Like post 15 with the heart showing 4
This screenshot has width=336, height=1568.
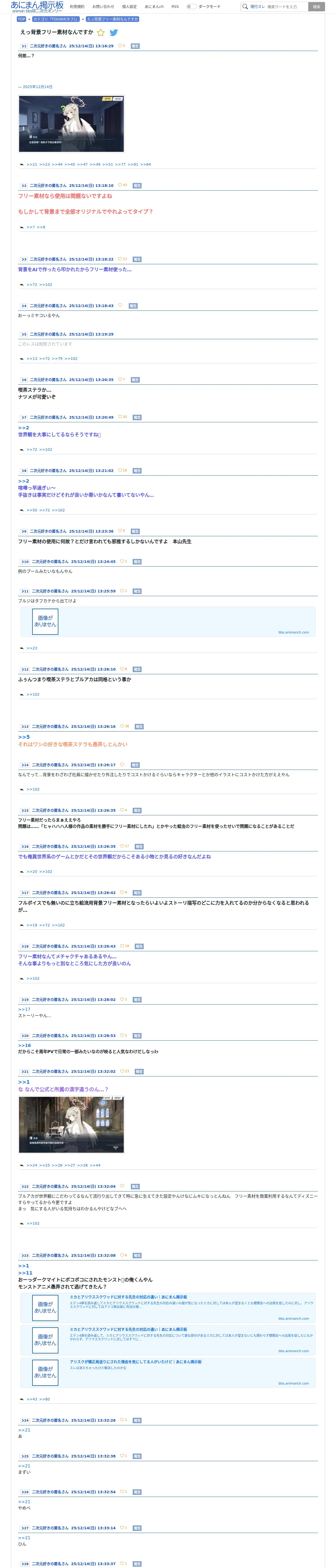[122, 810]
